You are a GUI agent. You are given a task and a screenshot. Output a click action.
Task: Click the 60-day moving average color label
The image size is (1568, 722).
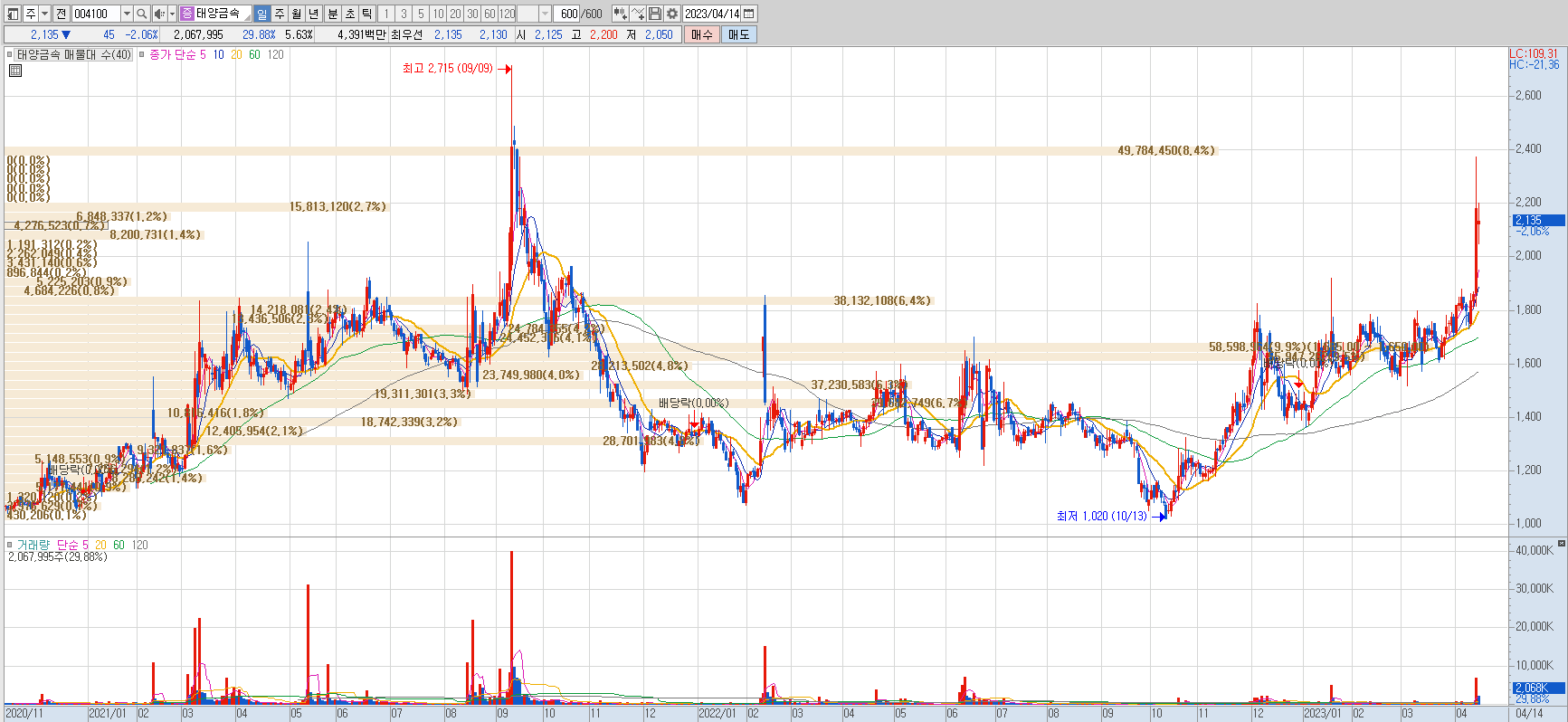[254, 54]
